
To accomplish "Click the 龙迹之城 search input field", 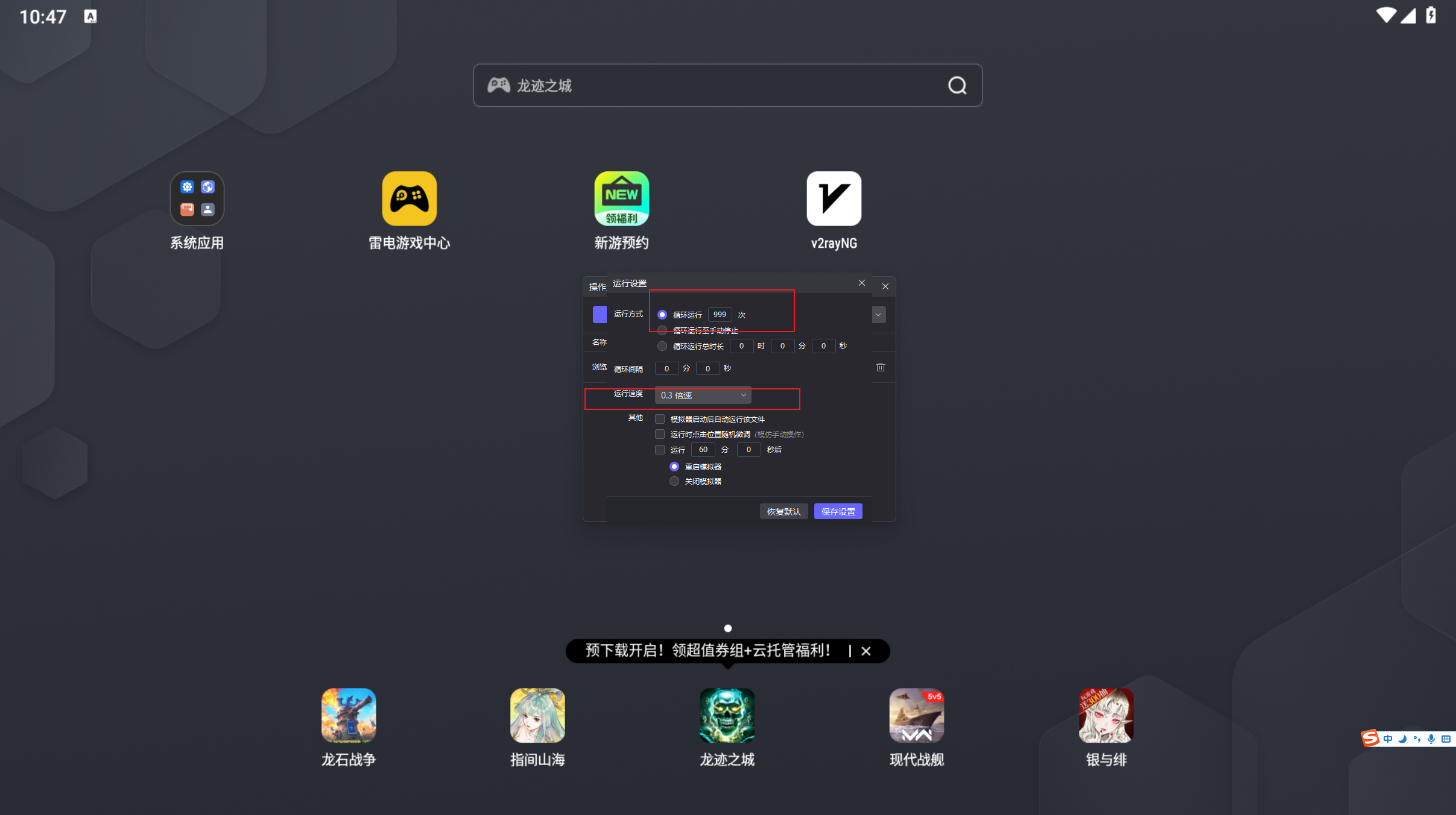I will 727,86.
